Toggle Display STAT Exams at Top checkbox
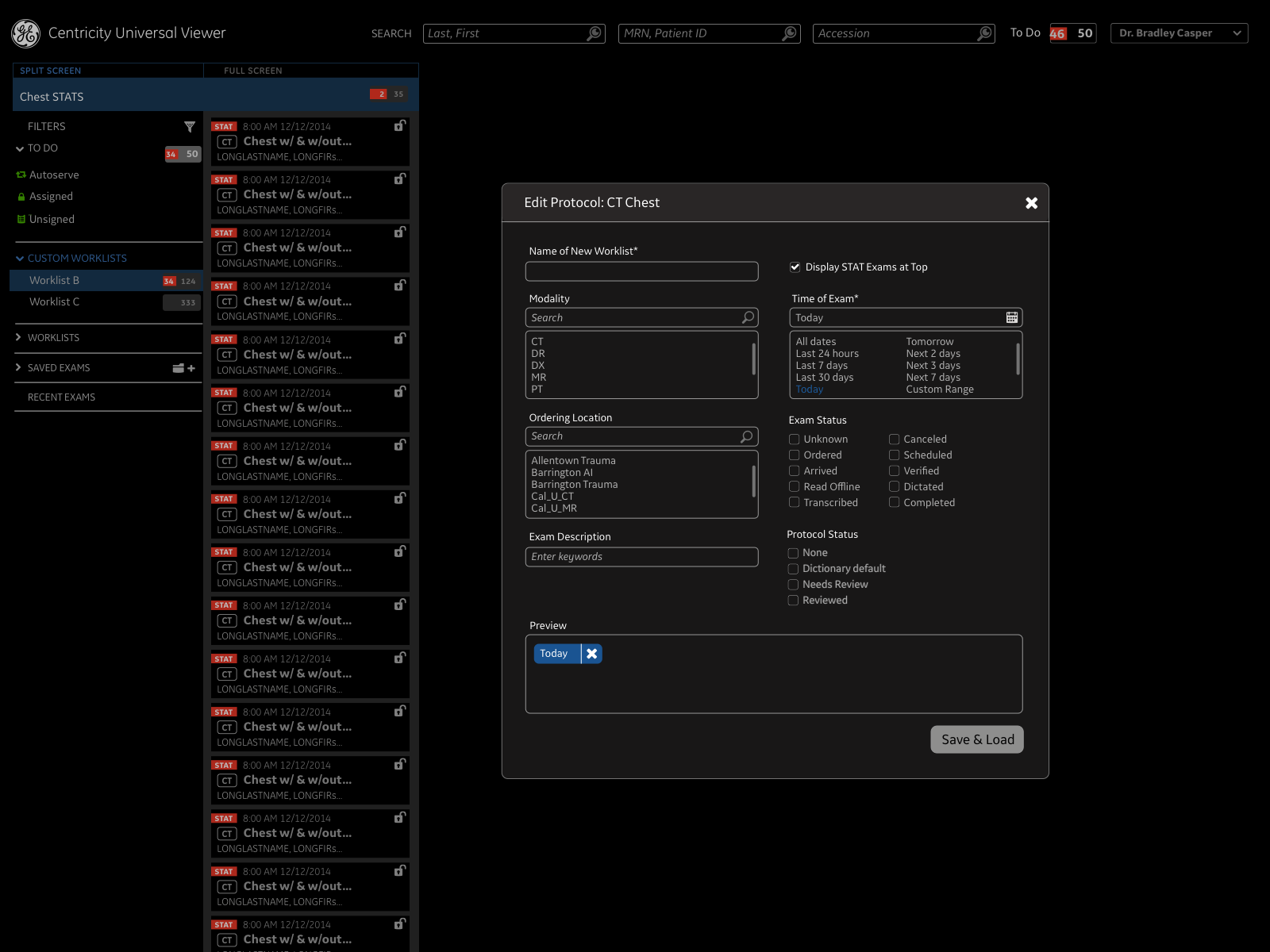The width and height of the screenshot is (1270, 952). pos(795,267)
